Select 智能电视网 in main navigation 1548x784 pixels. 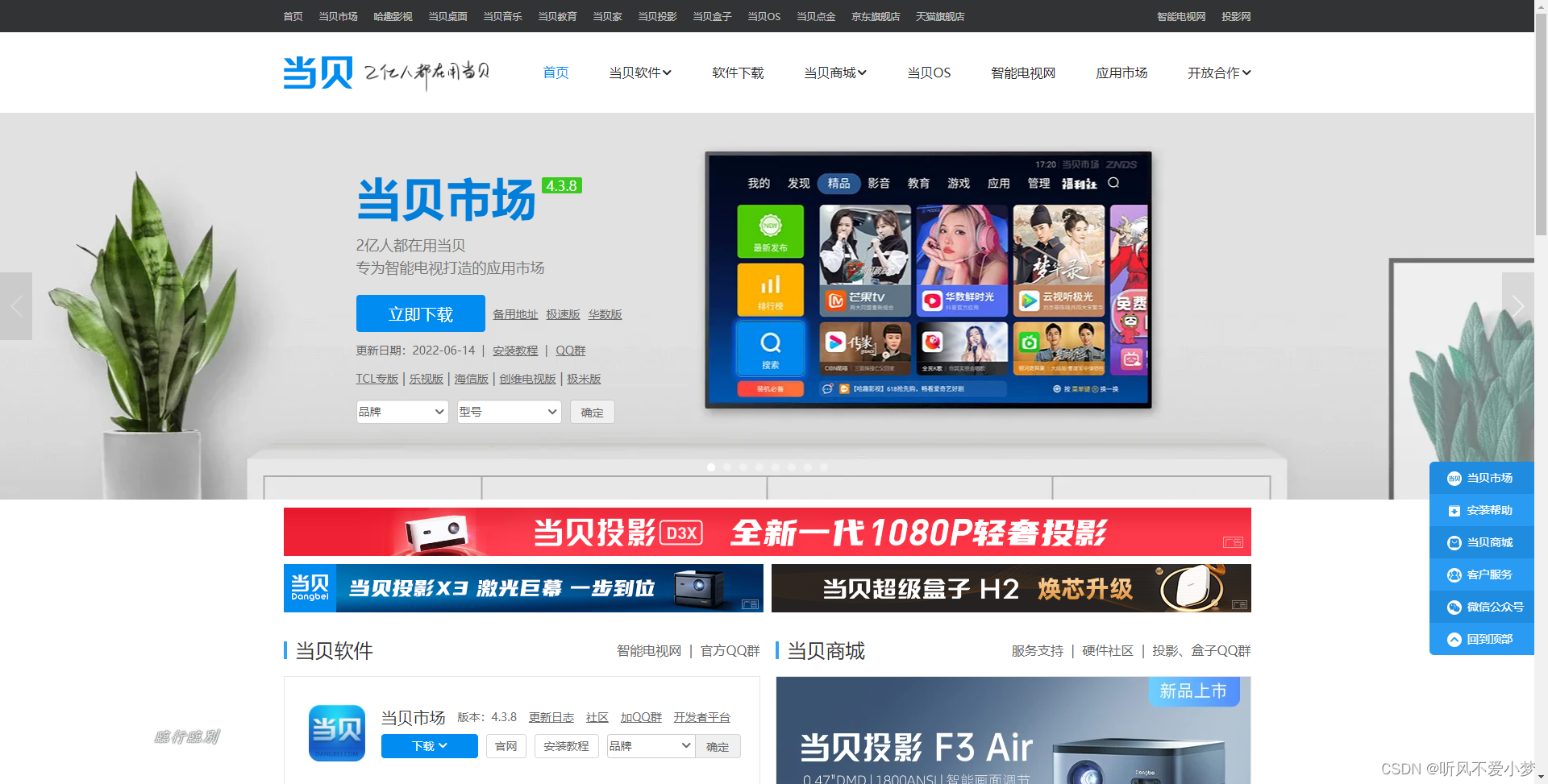point(1023,73)
